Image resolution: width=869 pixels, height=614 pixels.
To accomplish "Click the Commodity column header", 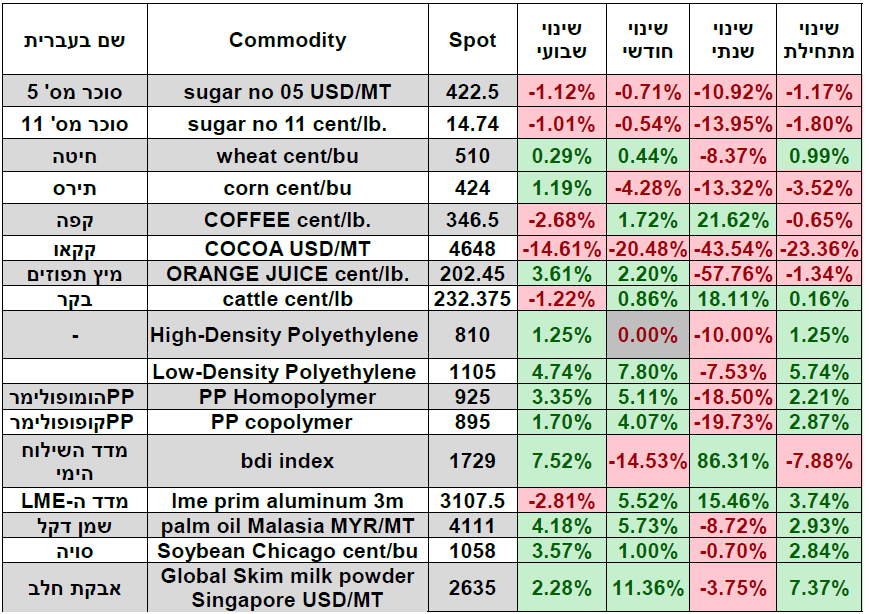I will pyautogui.click(x=287, y=41).
